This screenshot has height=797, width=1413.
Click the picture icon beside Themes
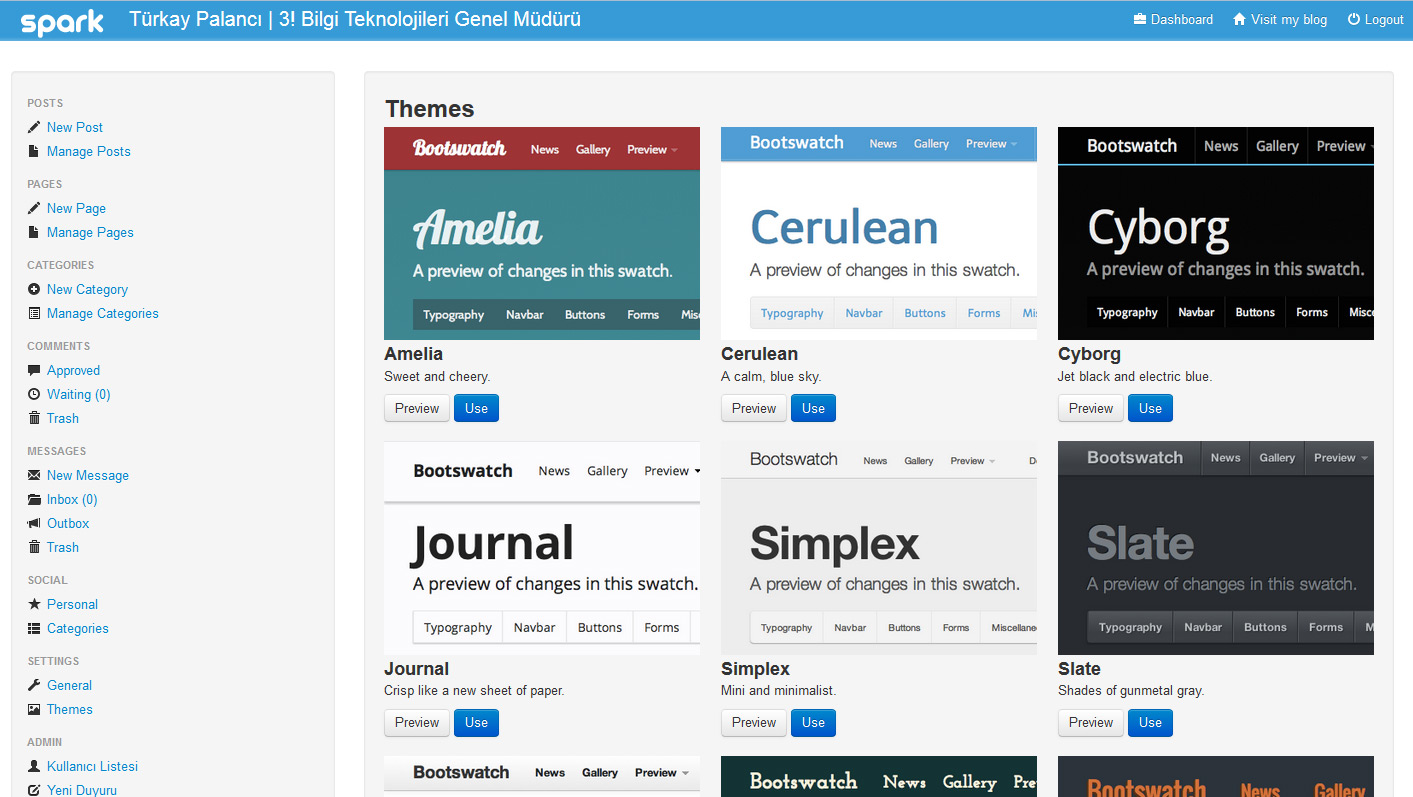[34, 709]
